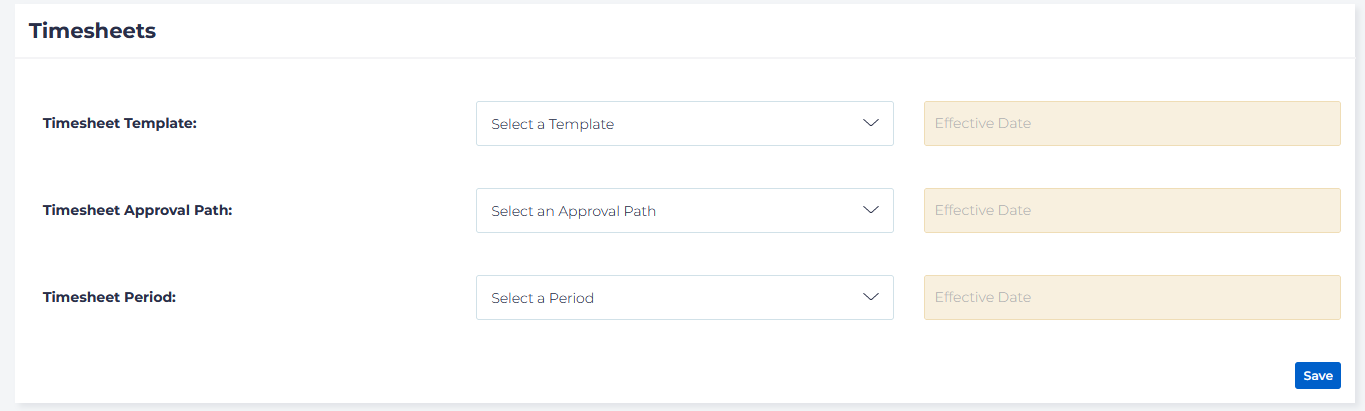The width and height of the screenshot is (1365, 411).
Task: Click Effective Date field for Approval Path
Action: [x=1131, y=210]
